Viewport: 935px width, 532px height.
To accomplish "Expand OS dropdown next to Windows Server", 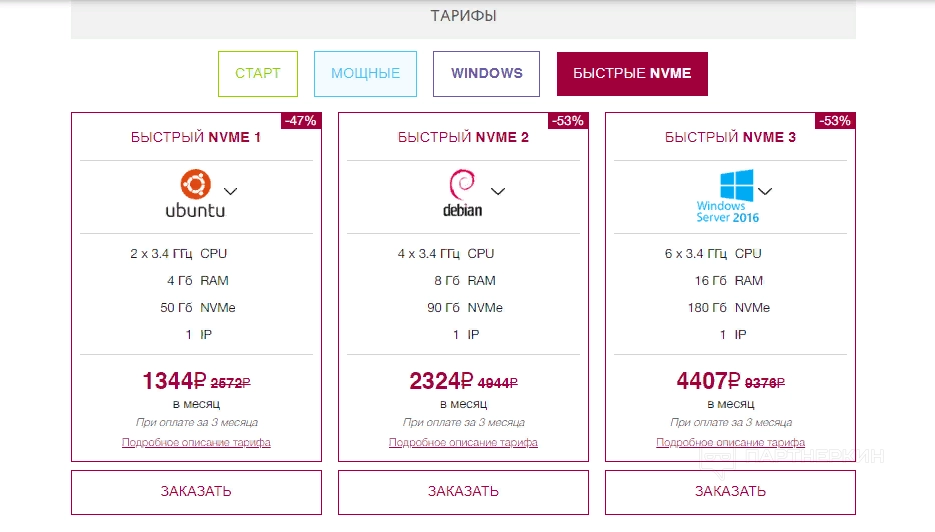I will (x=765, y=191).
